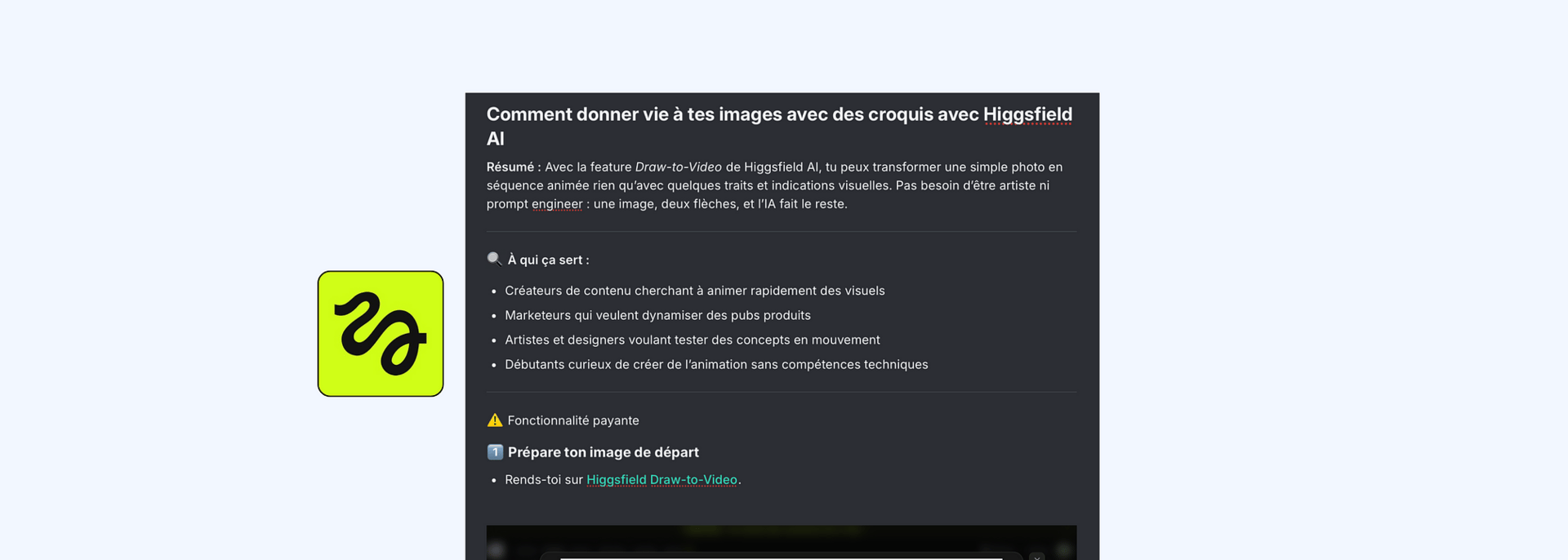The width and height of the screenshot is (1568, 560).
Task: Click the Fonctionnalité payante notice
Action: point(573,420)
